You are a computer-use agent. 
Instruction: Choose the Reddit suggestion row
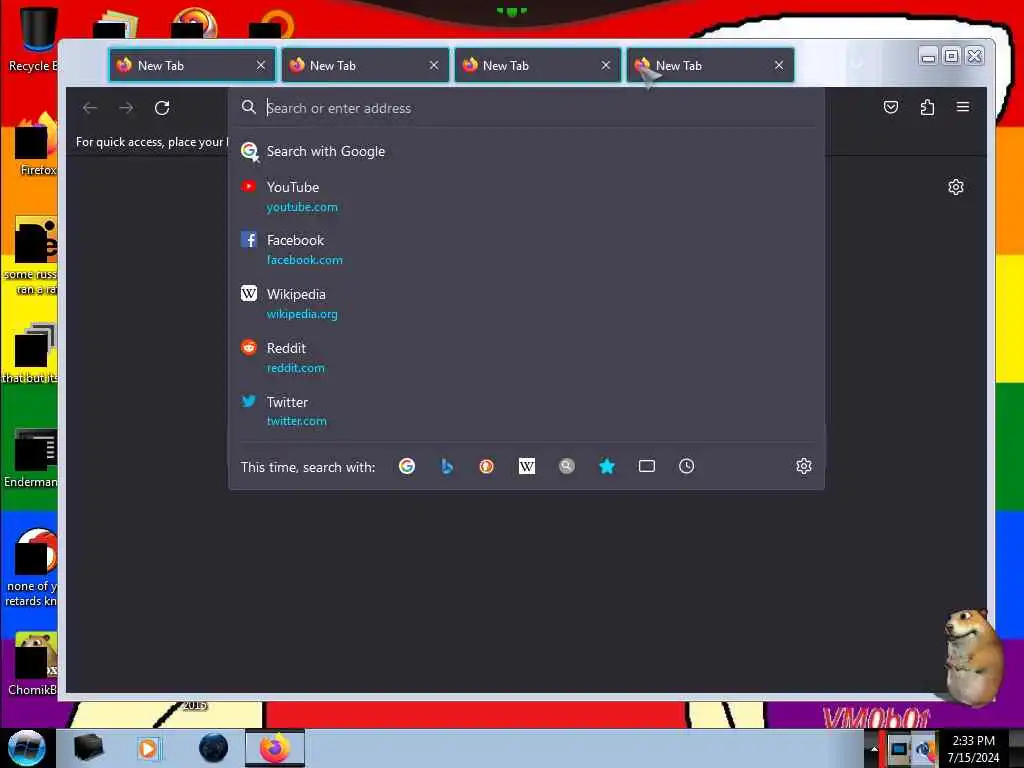pyautogui.click(x=526, y=357)
